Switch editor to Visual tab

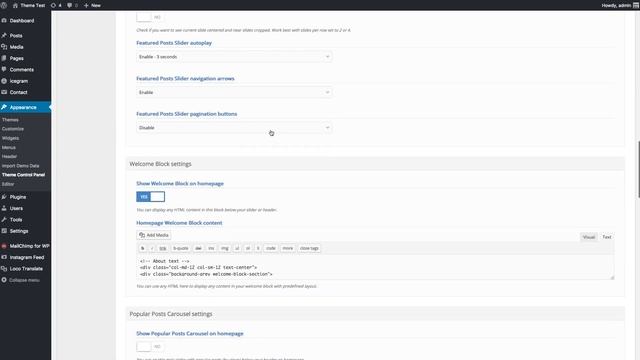pos(589,237)
